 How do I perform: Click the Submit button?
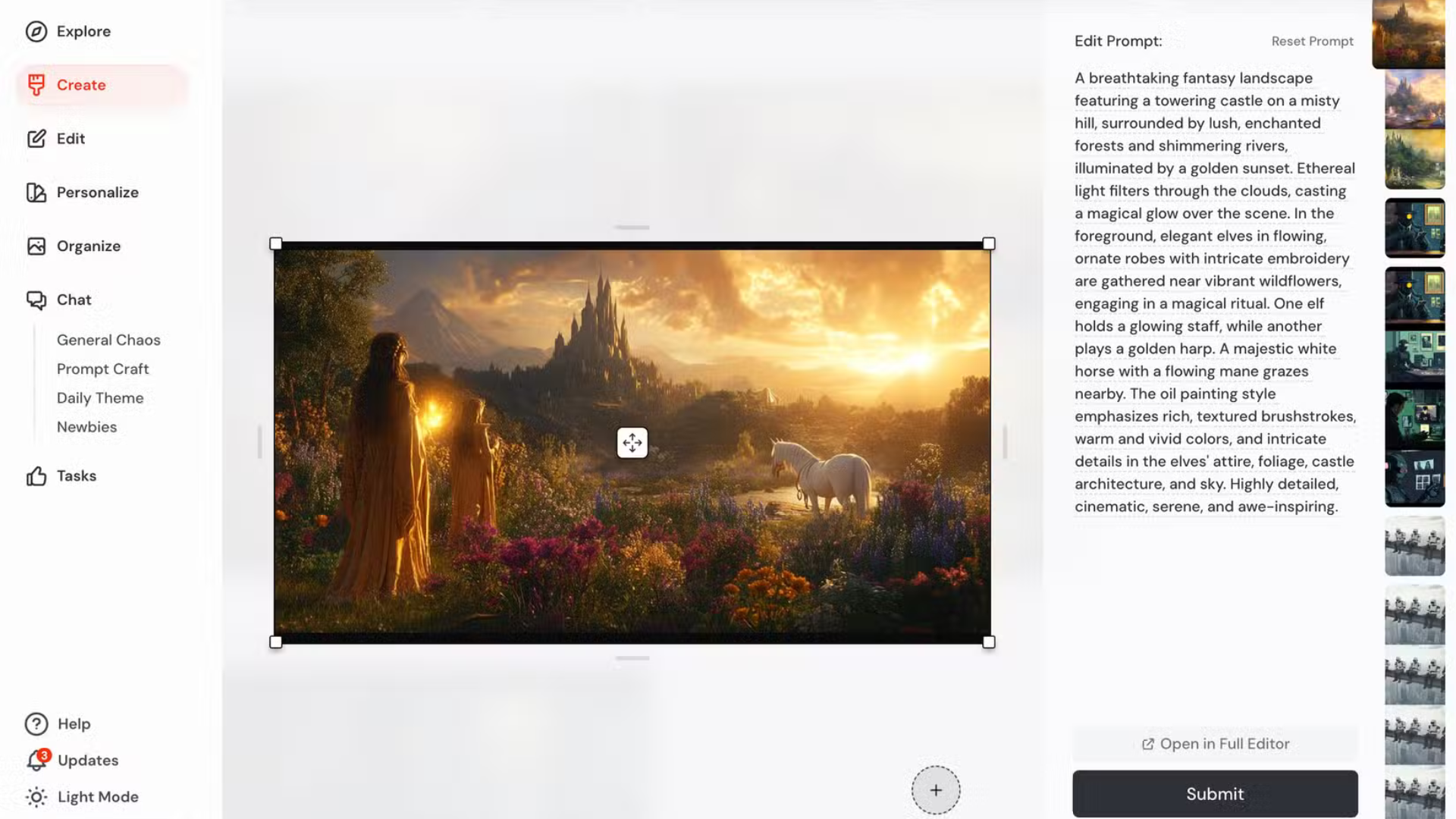1215,794
